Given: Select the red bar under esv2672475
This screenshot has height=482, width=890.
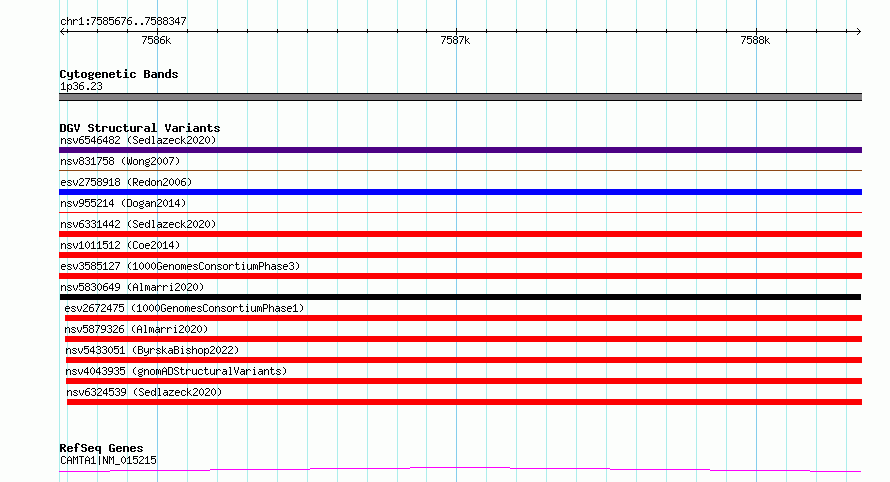Looking at the screenshot, I should (463, 318).
